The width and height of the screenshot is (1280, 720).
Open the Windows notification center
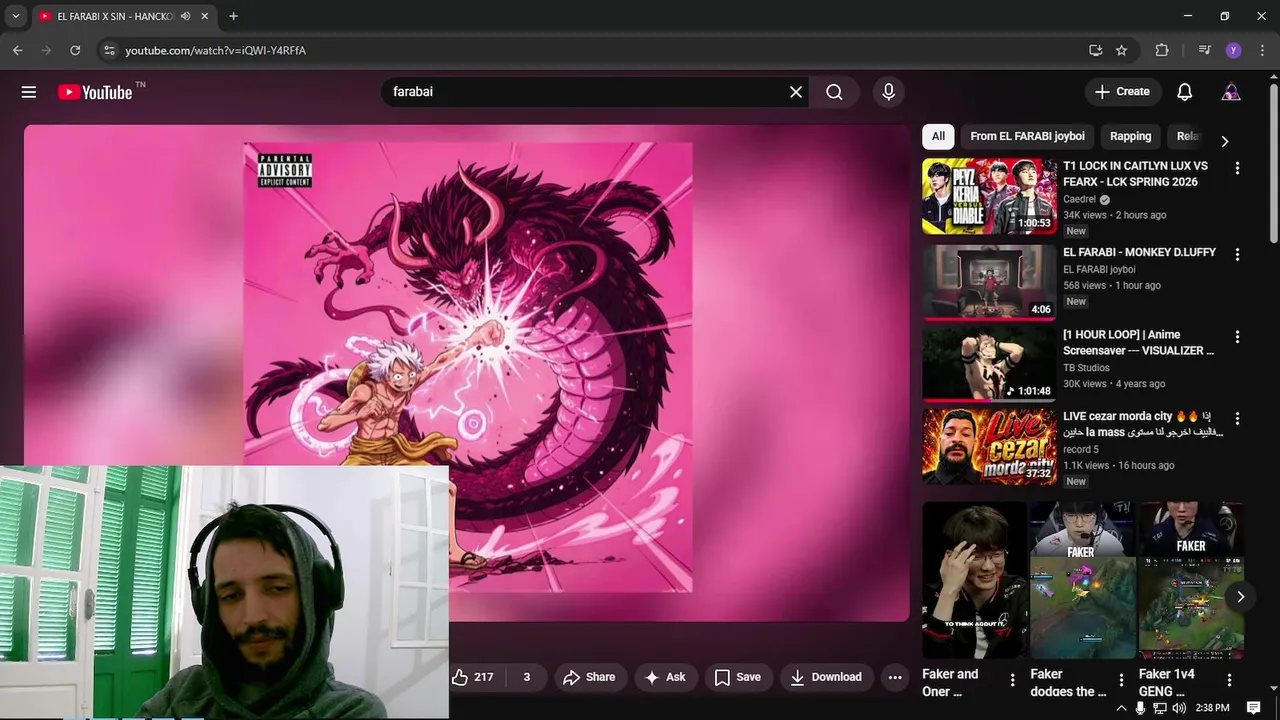1253,708
